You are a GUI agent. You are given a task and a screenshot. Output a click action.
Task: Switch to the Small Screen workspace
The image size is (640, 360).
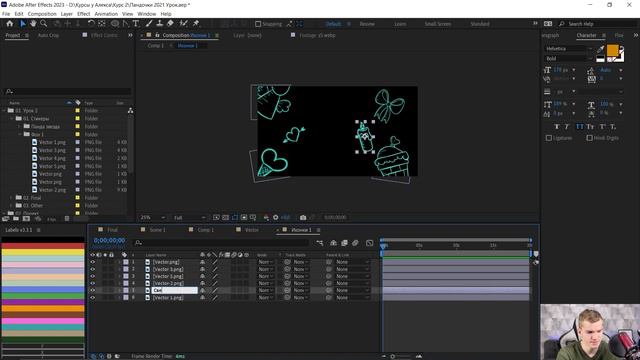[x=438, y=24]
